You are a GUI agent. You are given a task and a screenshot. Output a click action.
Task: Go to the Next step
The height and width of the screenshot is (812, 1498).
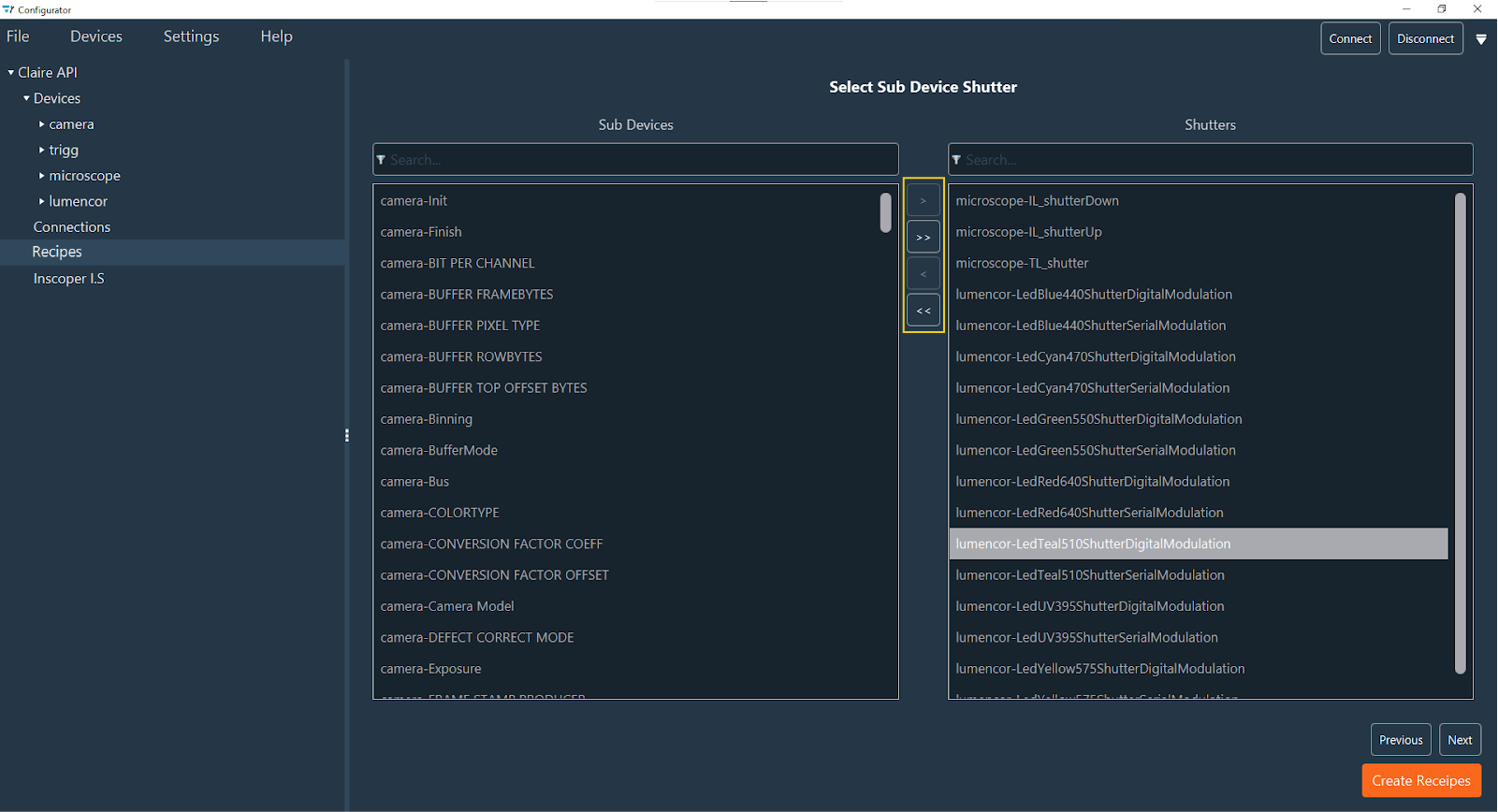(1460, 740)
